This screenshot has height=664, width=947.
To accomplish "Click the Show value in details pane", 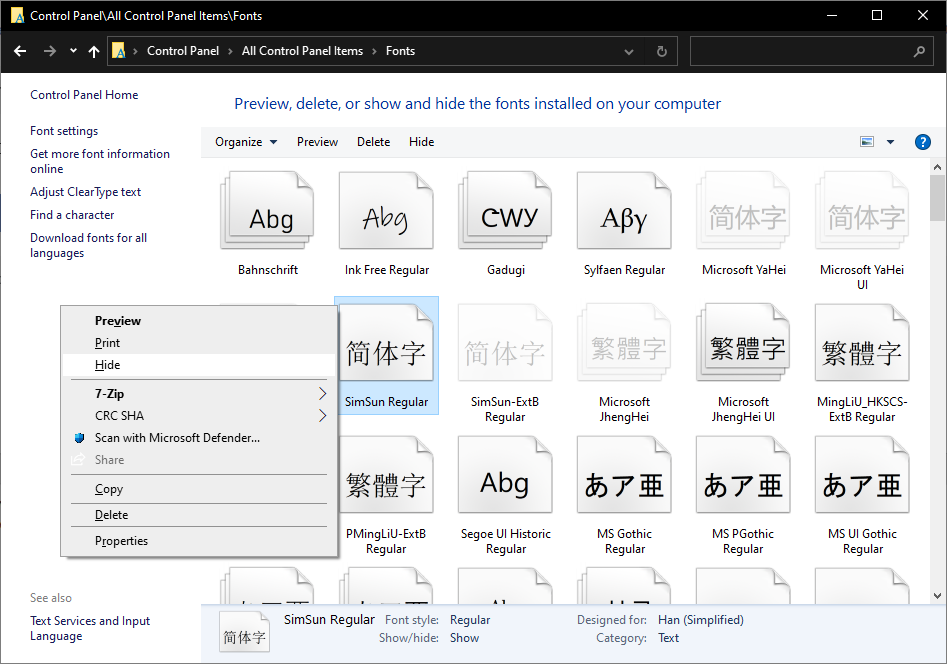I will [464, 638].
